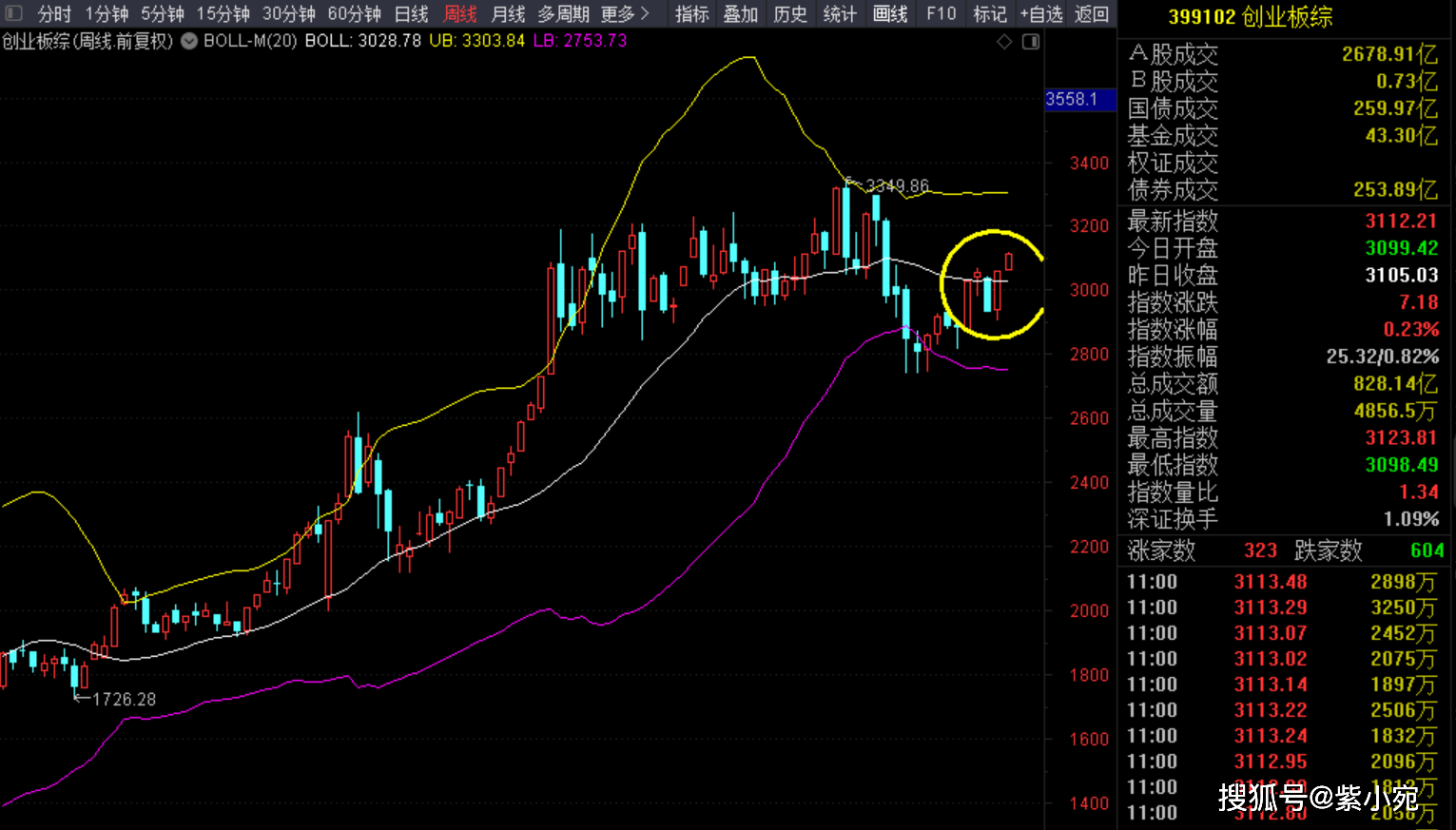Select the 60分钟 chart period
This screenshot has width=1456, height=830.
tap(354, 14)
